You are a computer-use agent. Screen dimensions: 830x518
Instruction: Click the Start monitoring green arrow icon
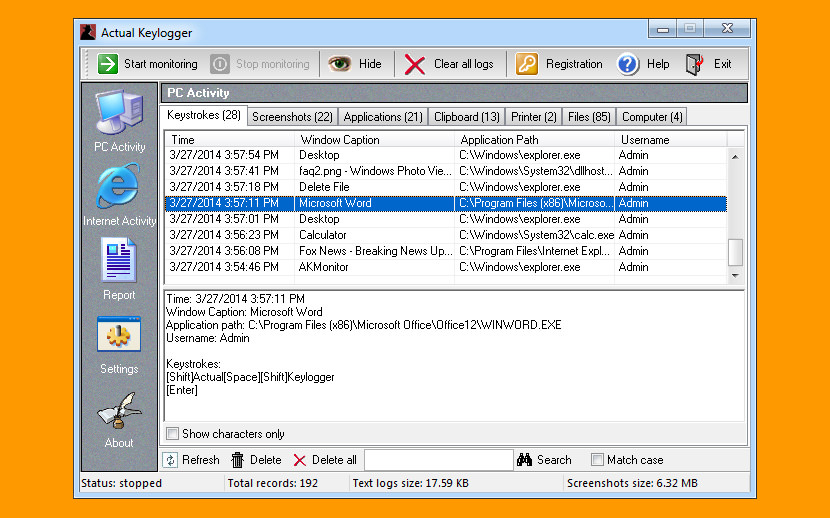[107, 64]
